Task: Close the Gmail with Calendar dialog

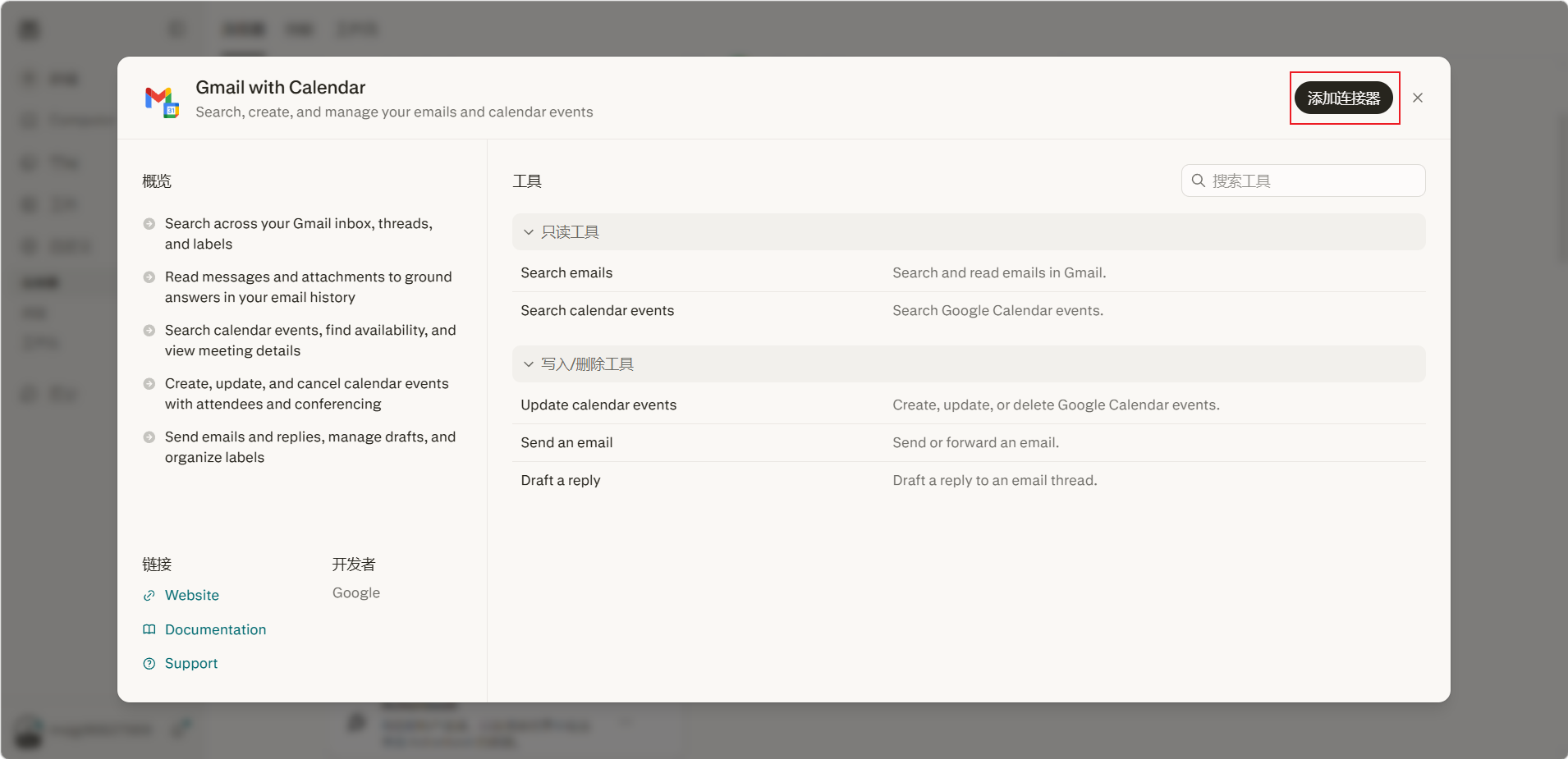Action: (1418, 98)
